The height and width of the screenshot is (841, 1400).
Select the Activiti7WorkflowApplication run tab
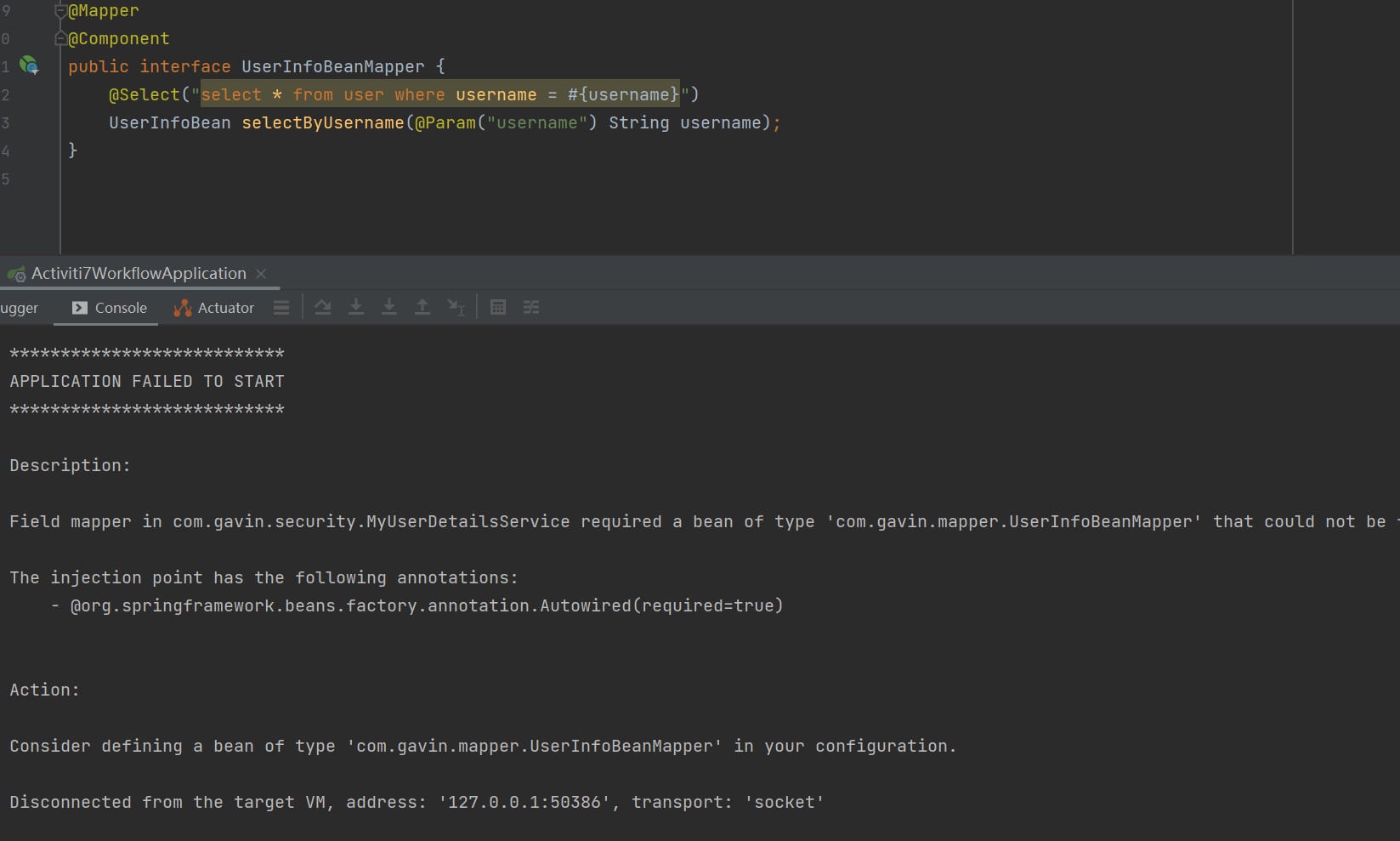(x=138, y=274)
